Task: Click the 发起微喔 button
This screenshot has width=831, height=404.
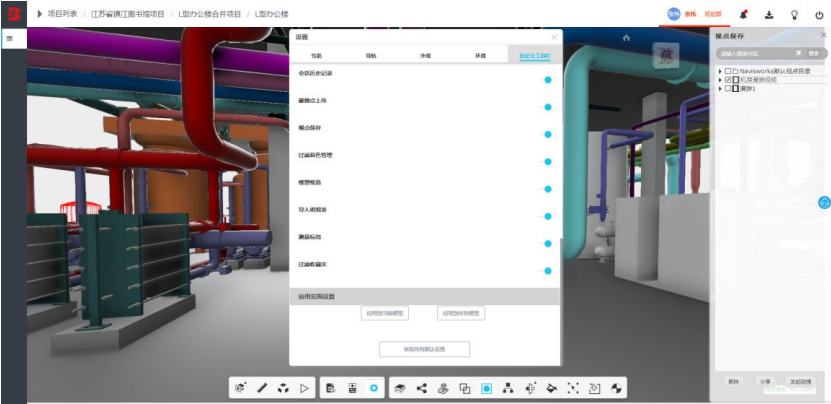Action: tap(800, 381)
